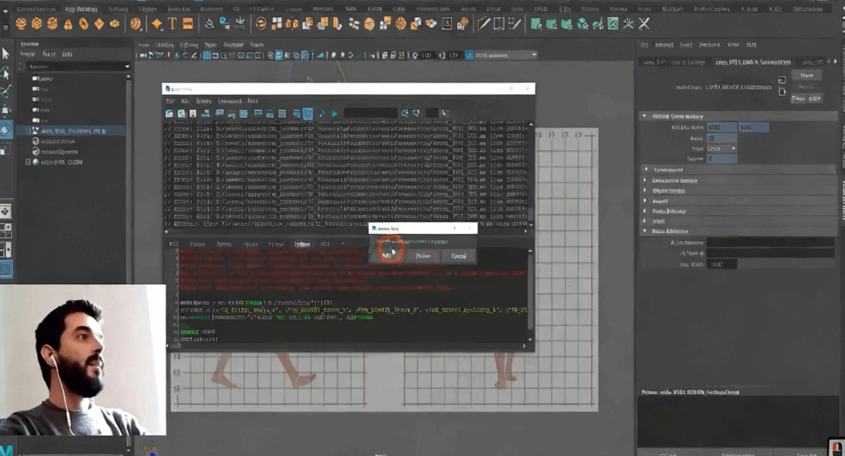Screen dimensions: 845x456
Task: Collapse first Attribute Editor section arrow
Action: pyautogui.click(x=645, y=116)
